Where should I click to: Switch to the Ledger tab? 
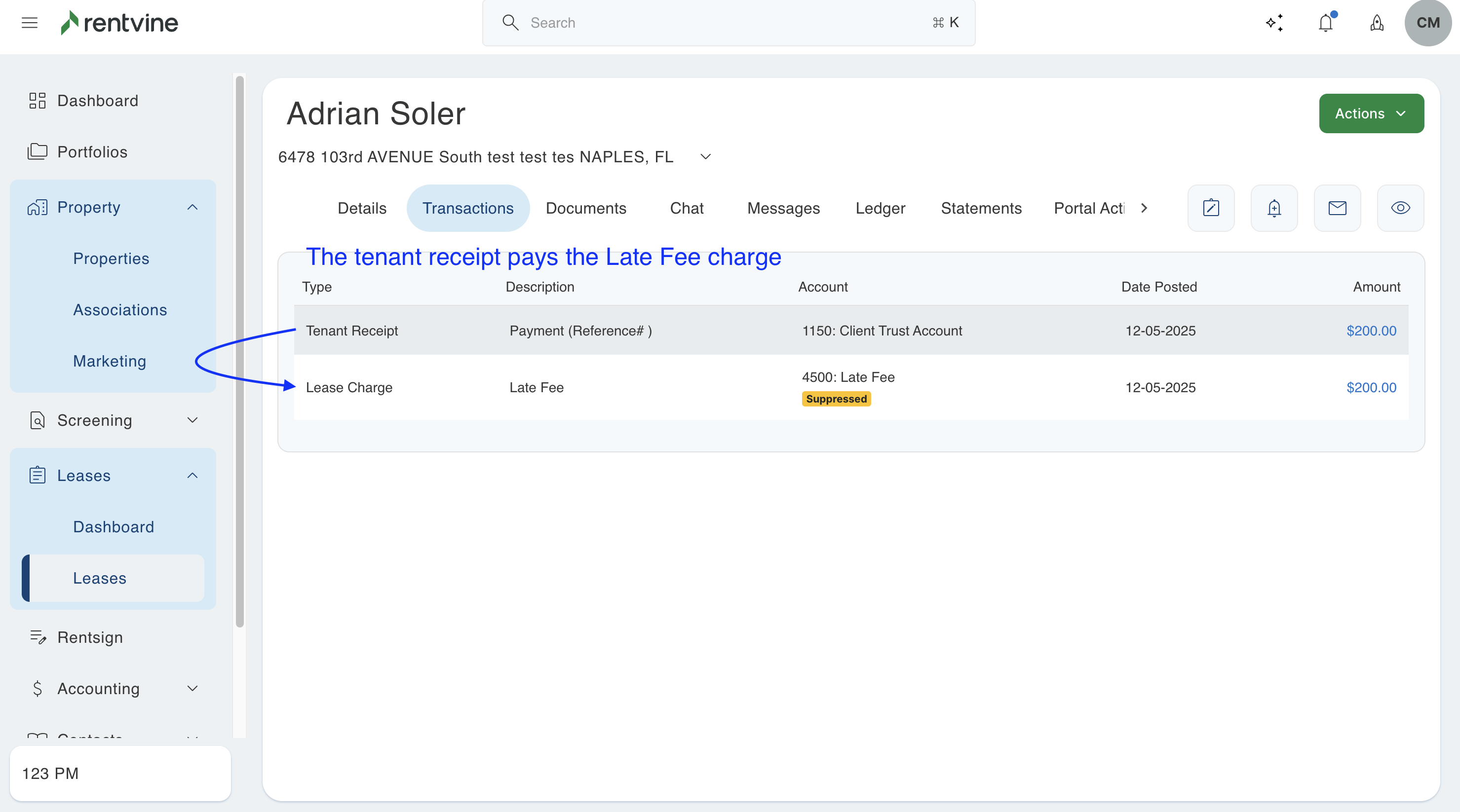(x=880, y=208)
